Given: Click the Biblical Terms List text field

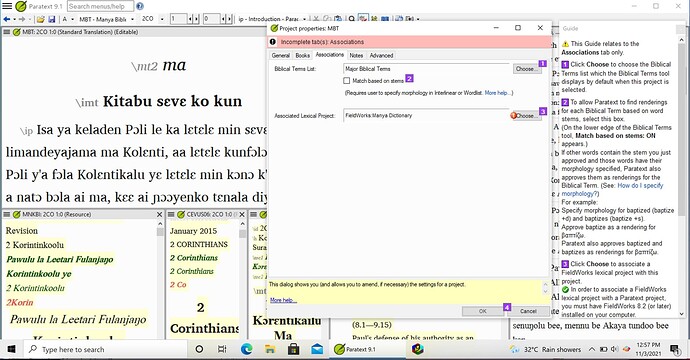Looking at the screenshot, I should (427, 69).
